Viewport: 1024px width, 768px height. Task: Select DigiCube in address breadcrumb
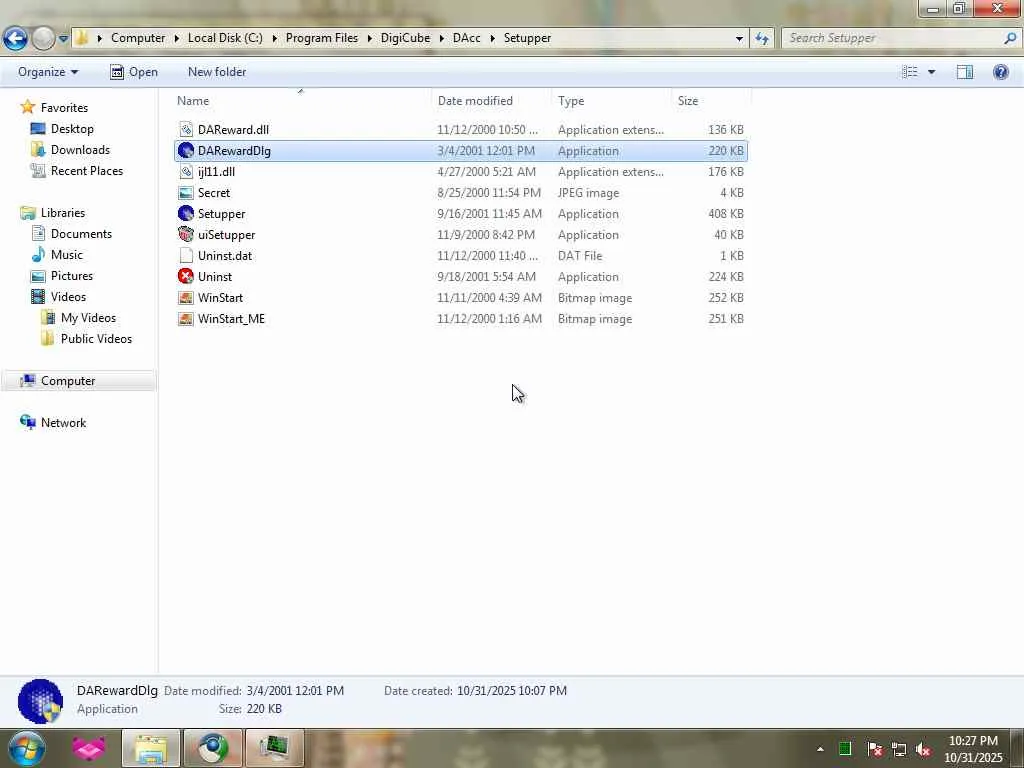406,38
